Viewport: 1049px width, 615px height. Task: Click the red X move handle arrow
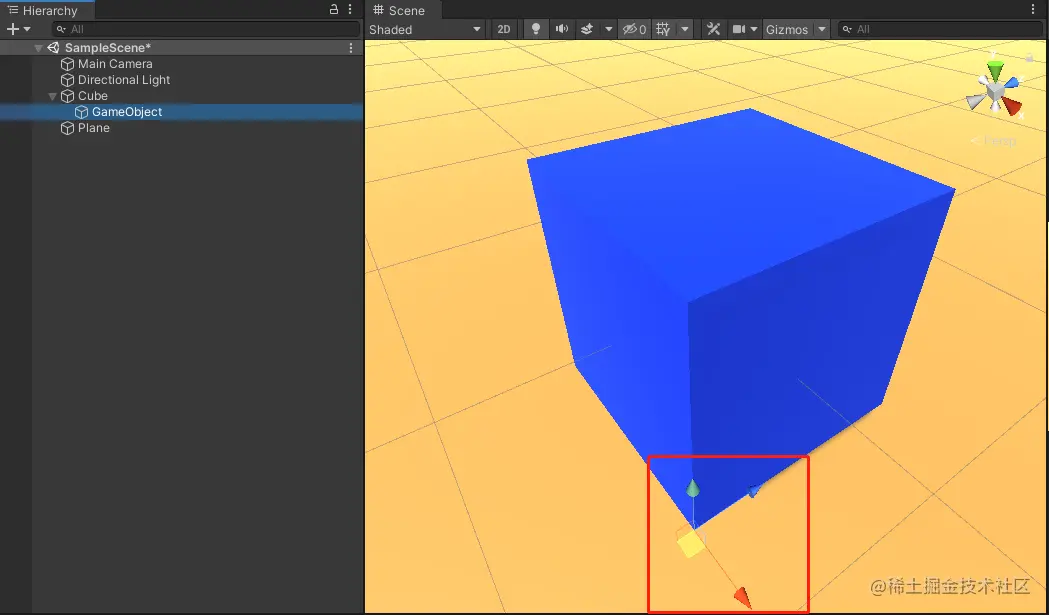point(743,597)
